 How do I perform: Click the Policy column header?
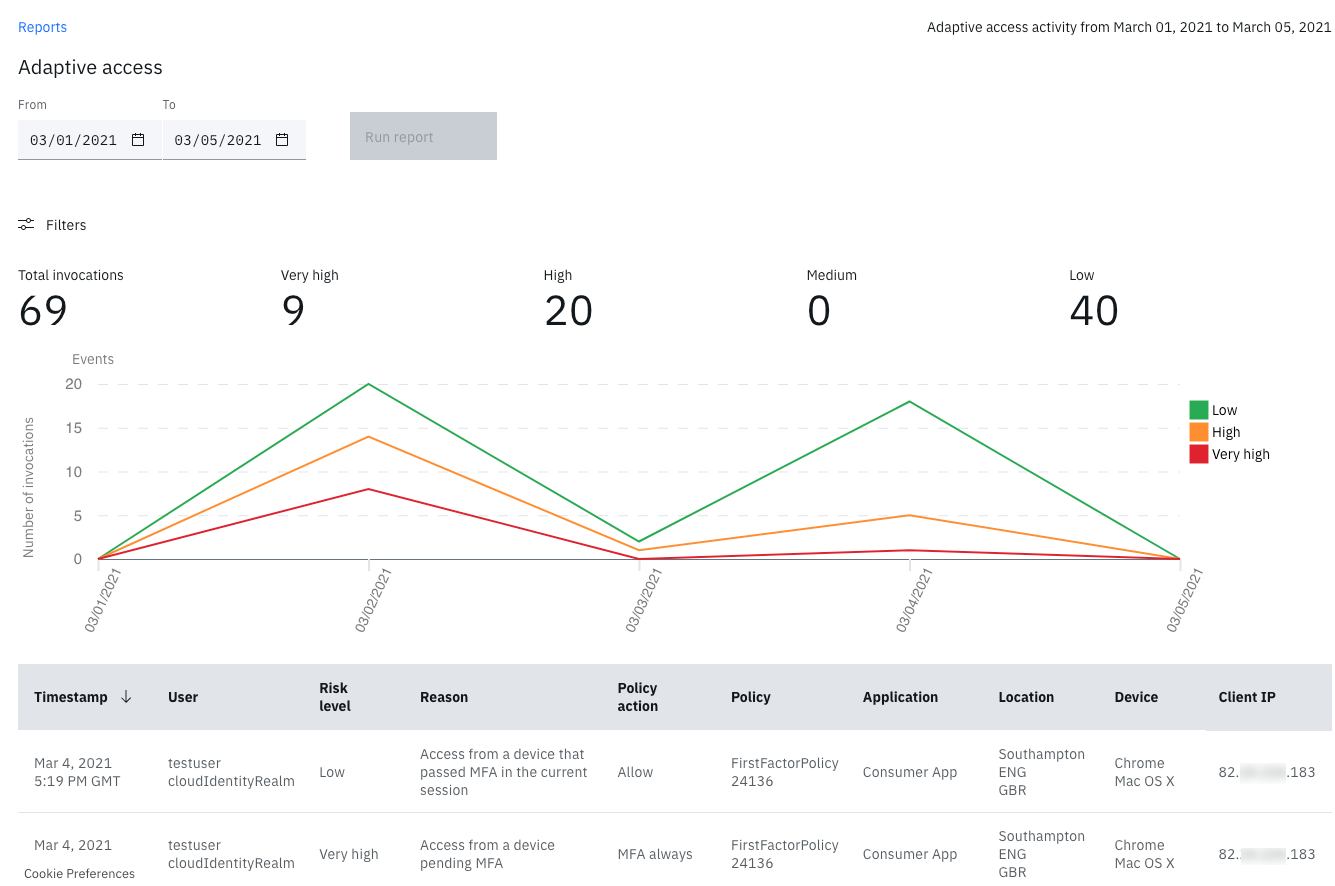pos(751,697)
